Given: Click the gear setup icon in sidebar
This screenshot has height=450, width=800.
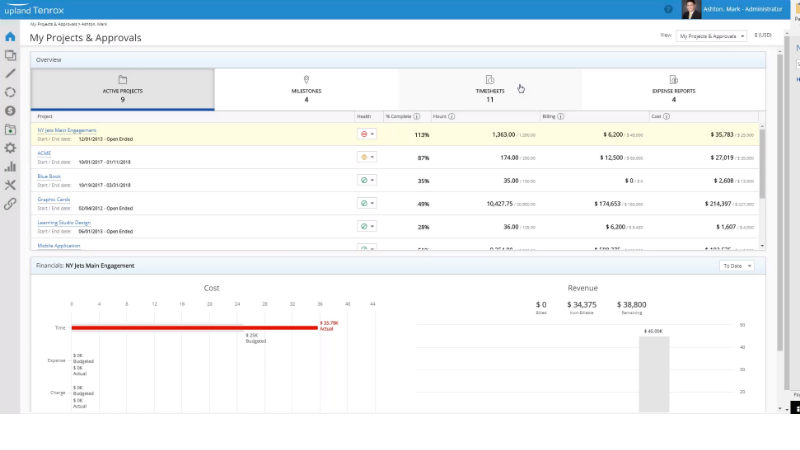Looking at the screenshot, I should (x=10, y=148).
